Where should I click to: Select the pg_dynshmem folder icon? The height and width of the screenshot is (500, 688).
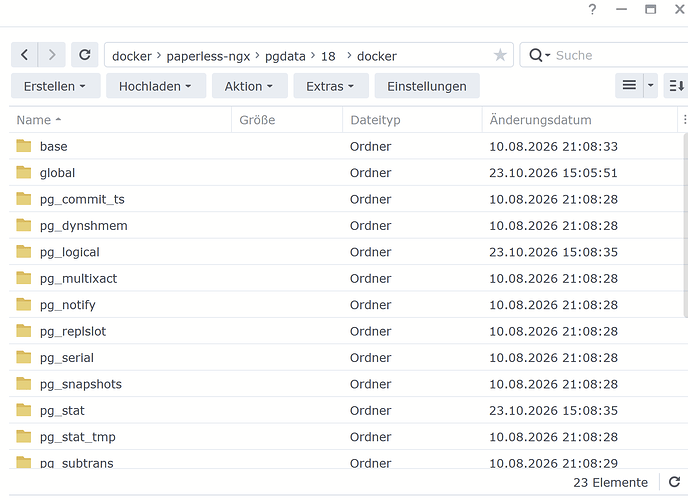click(24, 225)
